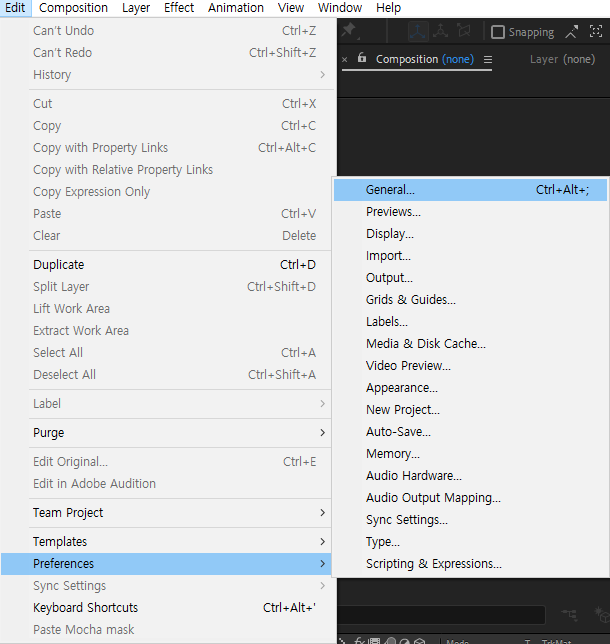Click Cut in the Edit menu

point(166,104)
